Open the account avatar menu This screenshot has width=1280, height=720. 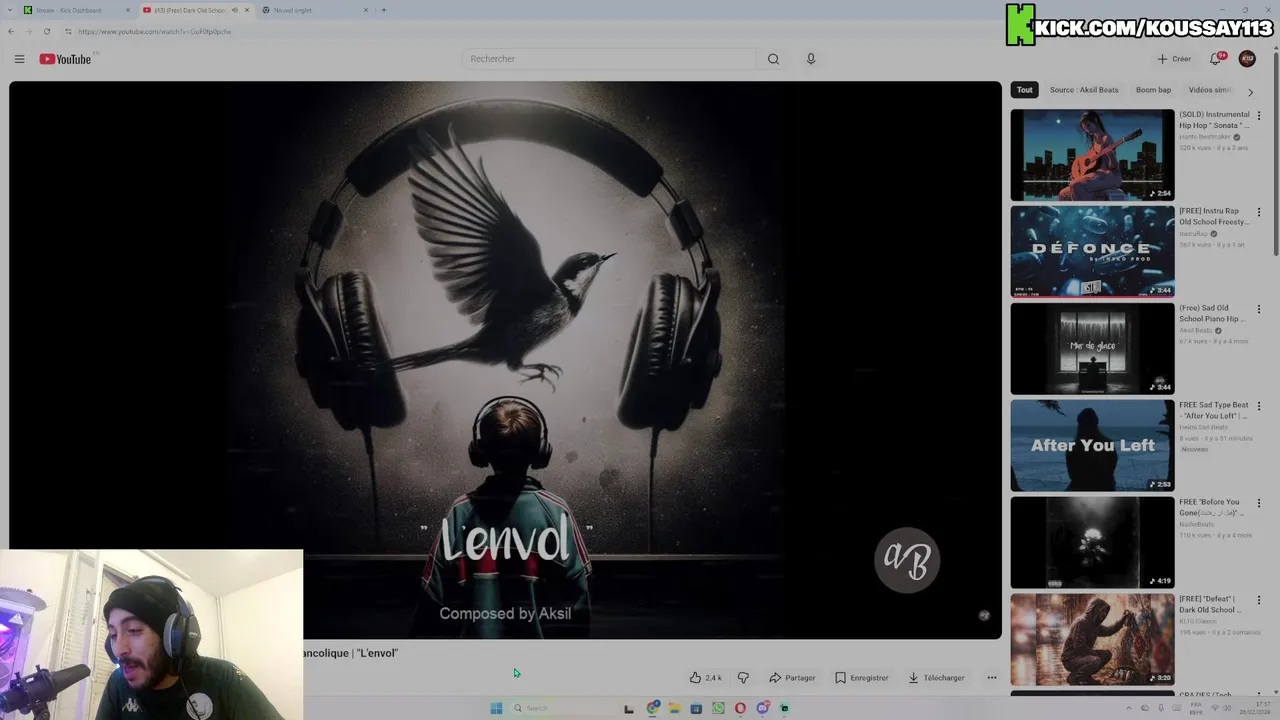coord(1247,59)
